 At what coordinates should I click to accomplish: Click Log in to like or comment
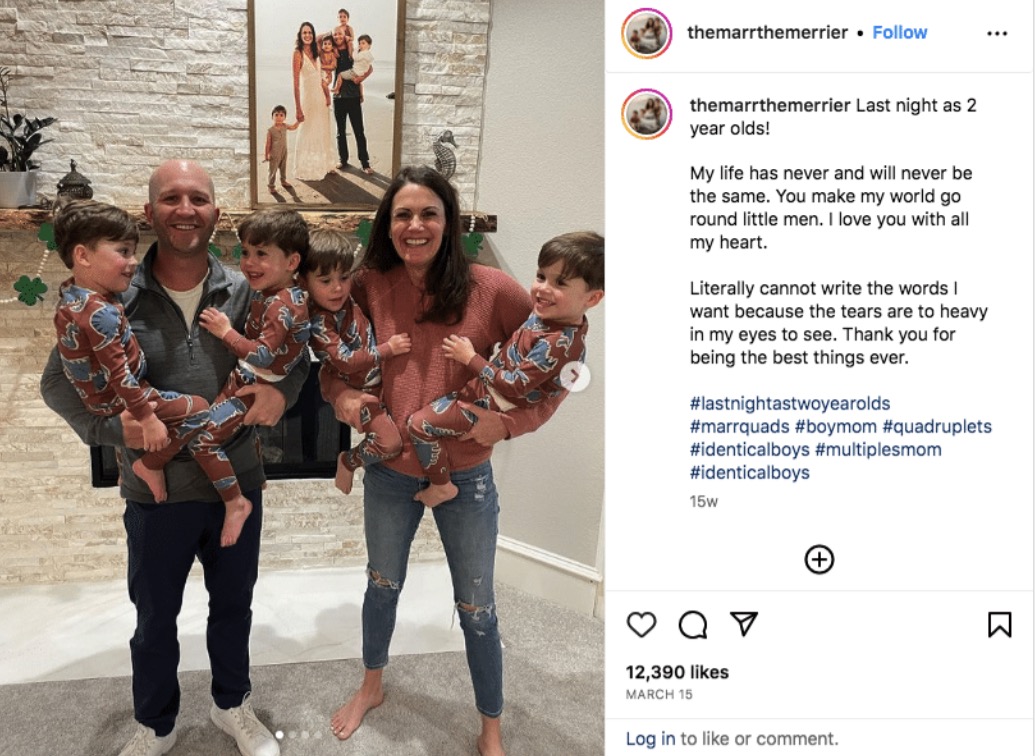650,738
